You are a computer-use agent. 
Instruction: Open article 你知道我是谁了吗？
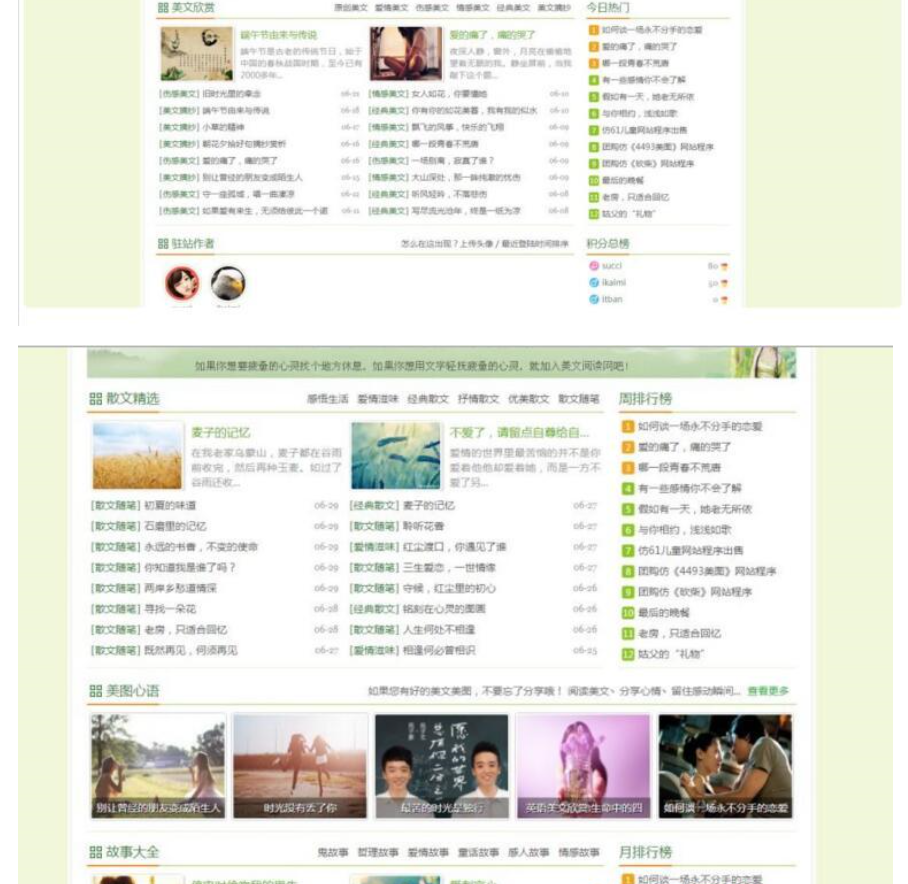190,568
